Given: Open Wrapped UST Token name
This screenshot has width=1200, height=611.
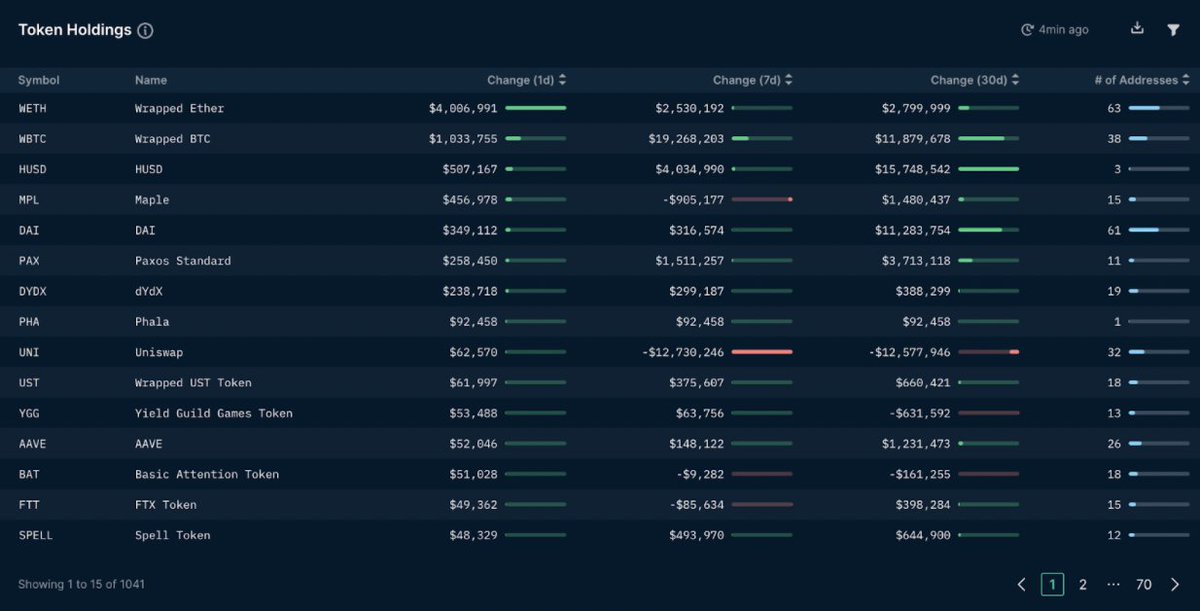Looking at the screenshot, I should [x=193, y=383].
